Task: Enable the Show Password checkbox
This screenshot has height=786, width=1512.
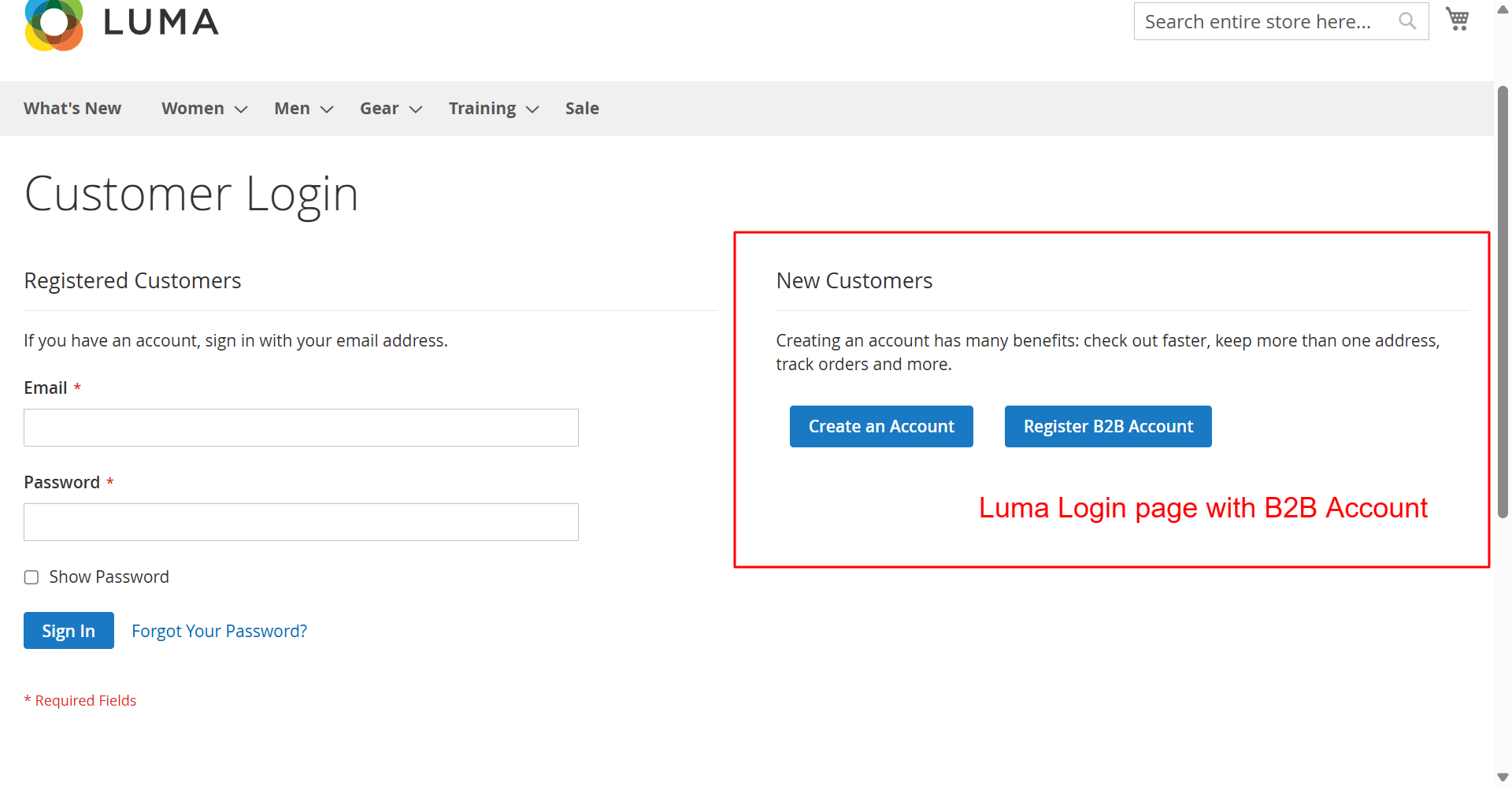Action: click(31, 577)
